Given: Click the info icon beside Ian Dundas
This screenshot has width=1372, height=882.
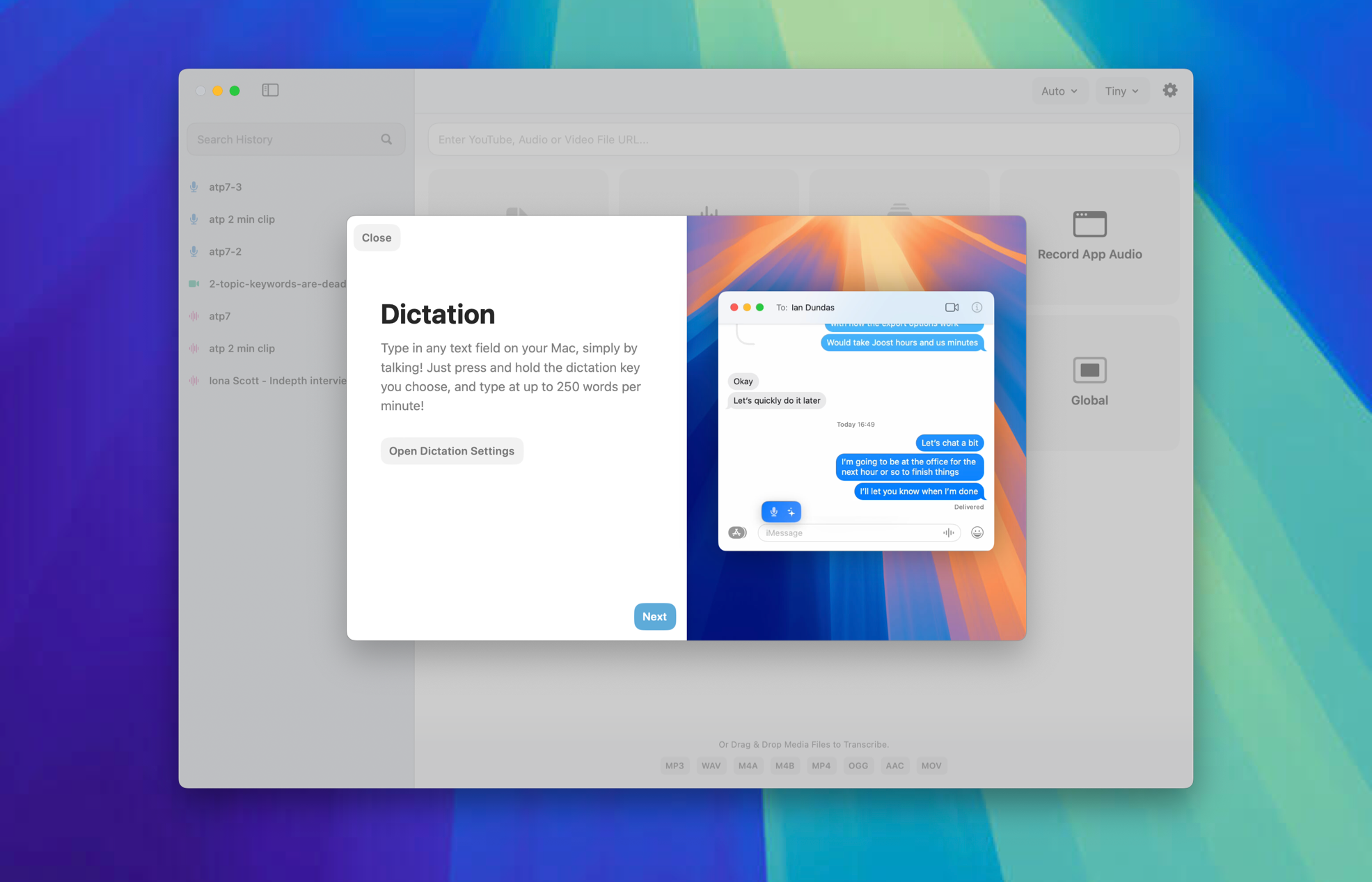Looking at the screenshot, I should point(977,307).
